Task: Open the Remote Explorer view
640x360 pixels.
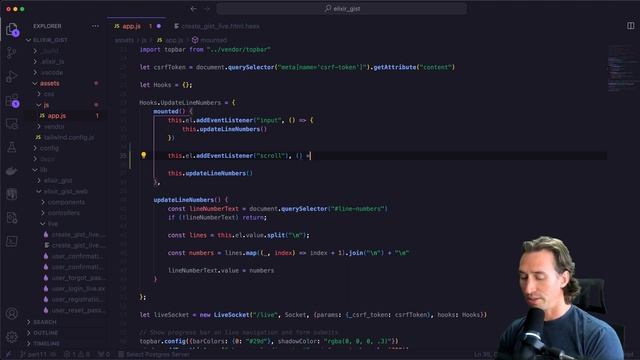Action: coord(12,124)
